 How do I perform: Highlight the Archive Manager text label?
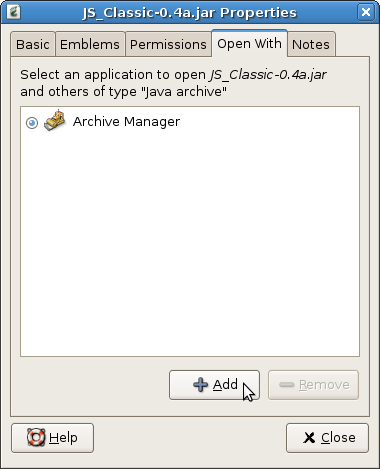(x=126, y=122)
